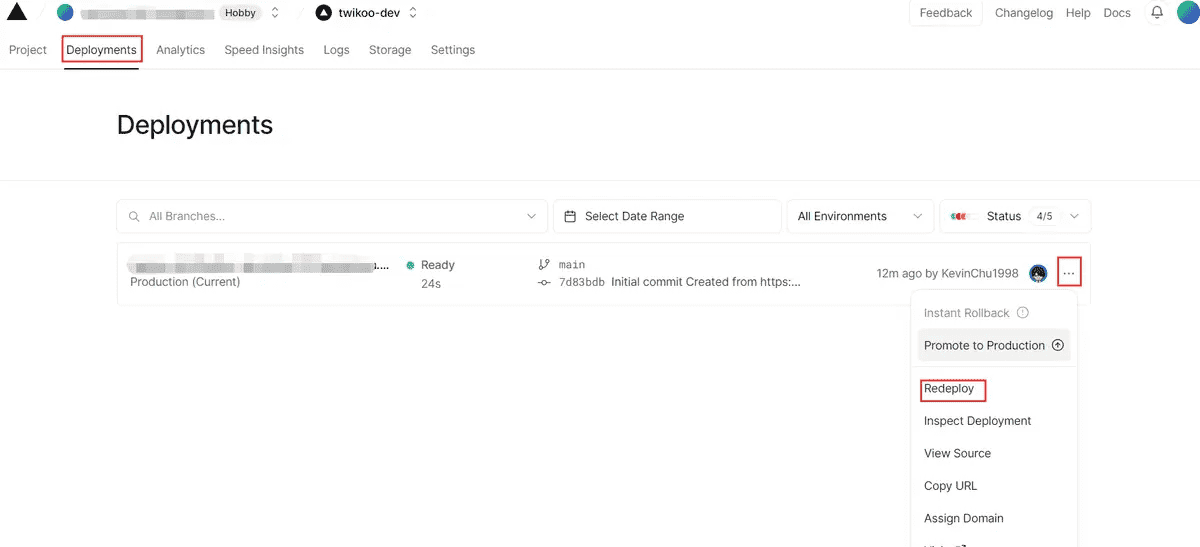This screenshot has height=547, width=1200.
Task: Open the notifications bell
Action: pyautogui.click(x=1157, y=13)
